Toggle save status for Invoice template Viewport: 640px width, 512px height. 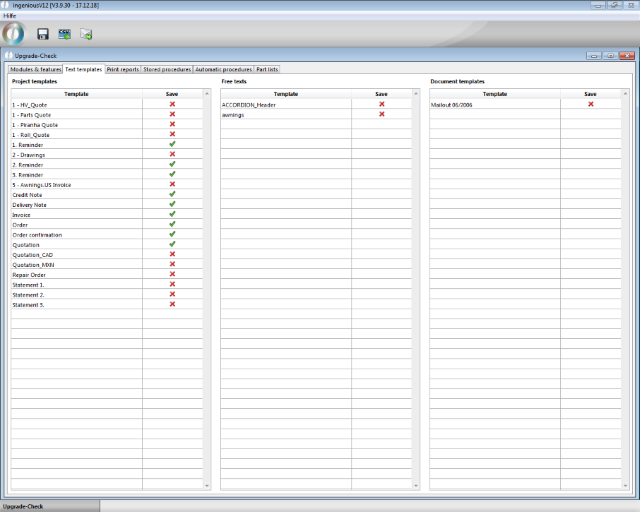tap(172, 214)
